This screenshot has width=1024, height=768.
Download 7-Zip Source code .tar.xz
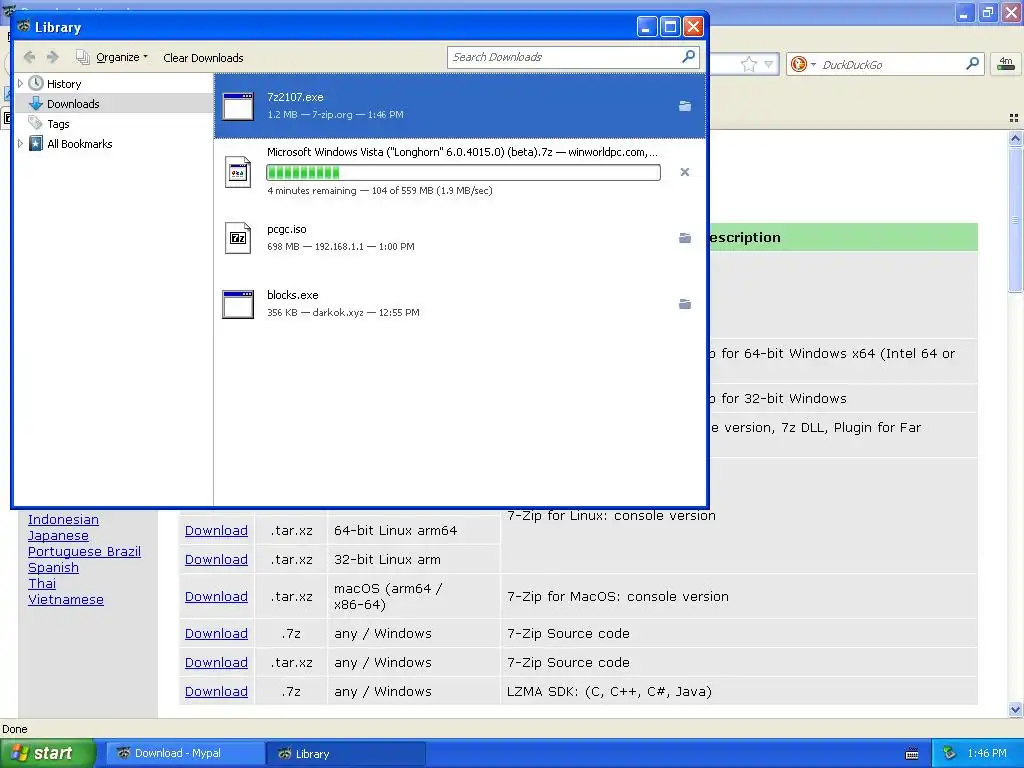point(216,662)
